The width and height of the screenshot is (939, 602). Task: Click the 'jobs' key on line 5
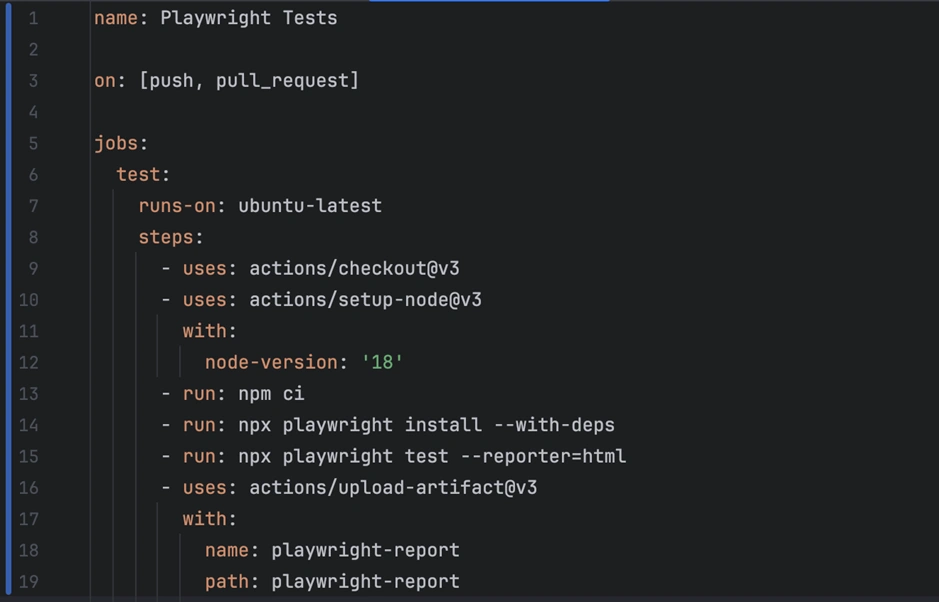(115, 143)
